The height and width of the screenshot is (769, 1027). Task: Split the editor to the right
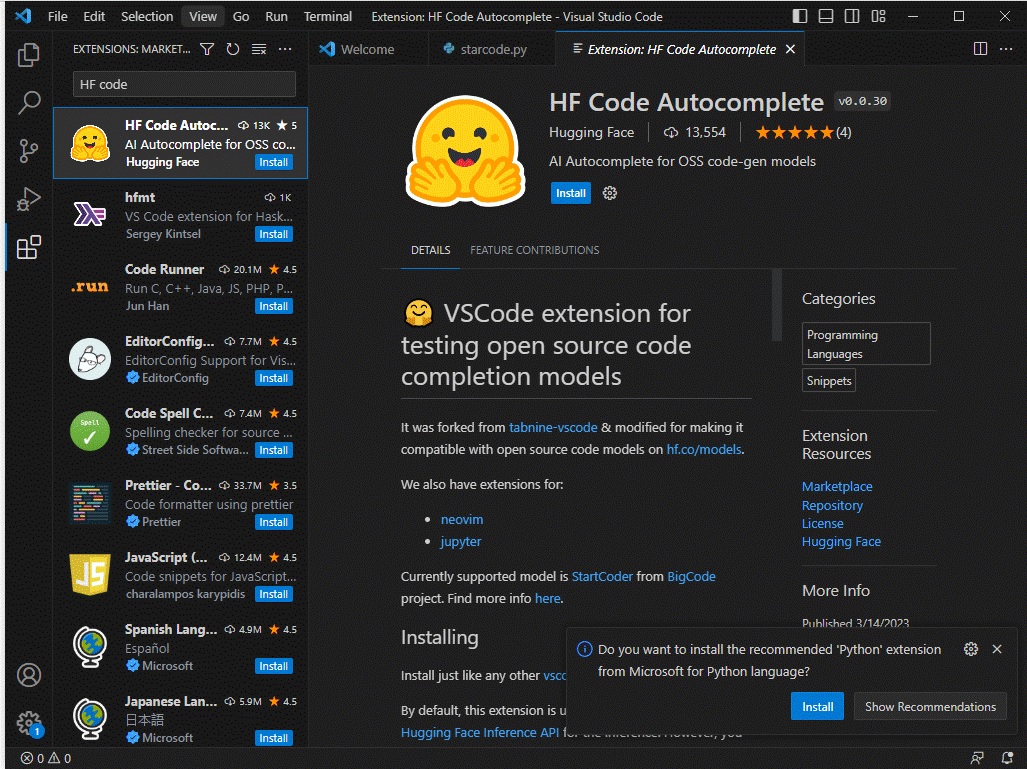(980, 49)
